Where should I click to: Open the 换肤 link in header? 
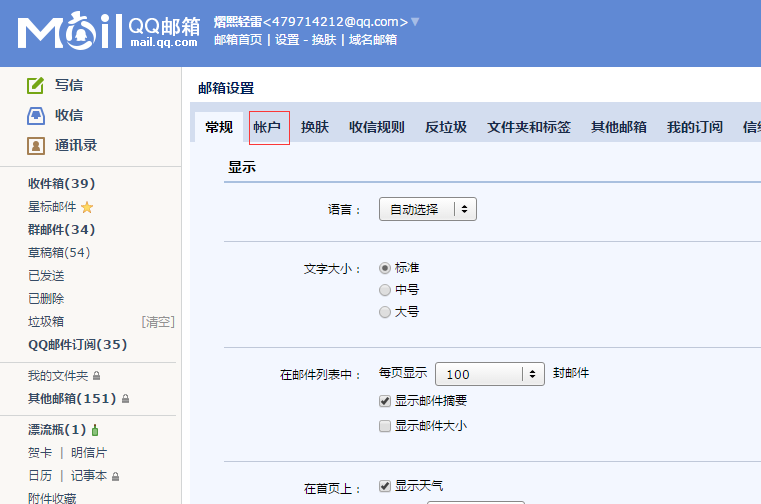point(324,40)
